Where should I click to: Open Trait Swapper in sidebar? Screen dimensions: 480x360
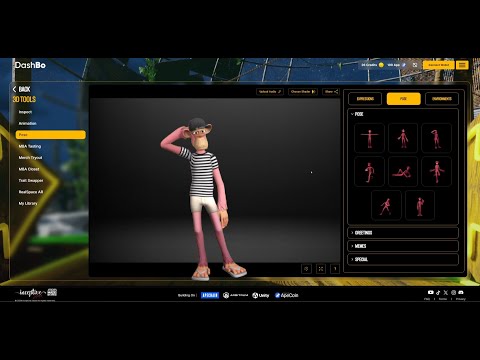coord(31,180)
